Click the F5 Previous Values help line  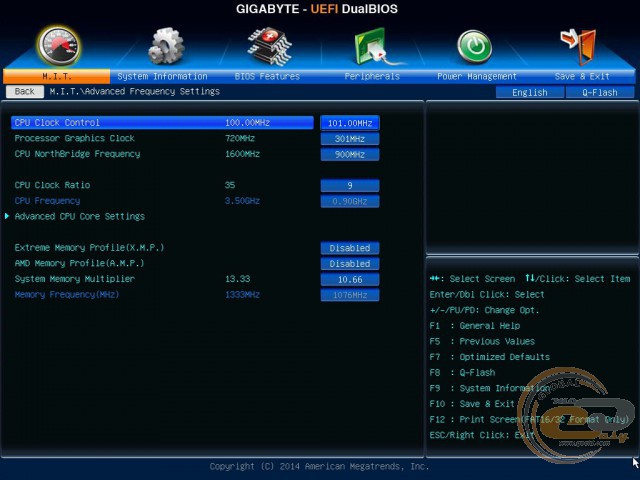pos(482,341)
